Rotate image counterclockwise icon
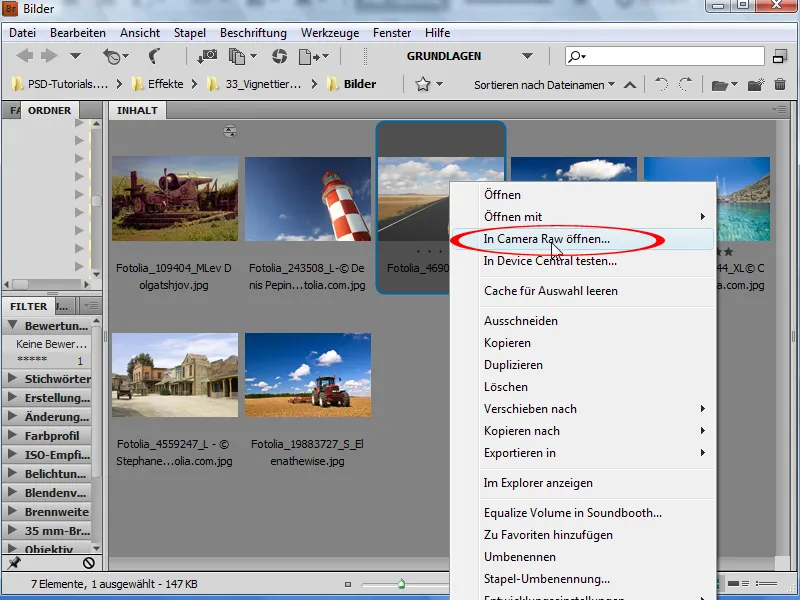Viewport: 800px width, 600px height. tap(661, 84)
